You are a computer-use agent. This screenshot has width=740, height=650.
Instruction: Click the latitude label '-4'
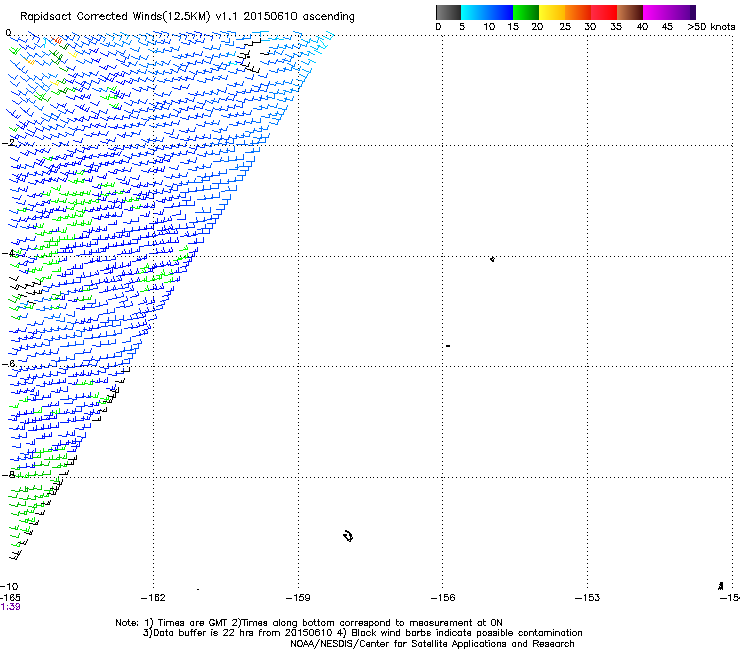pos(8,253)
